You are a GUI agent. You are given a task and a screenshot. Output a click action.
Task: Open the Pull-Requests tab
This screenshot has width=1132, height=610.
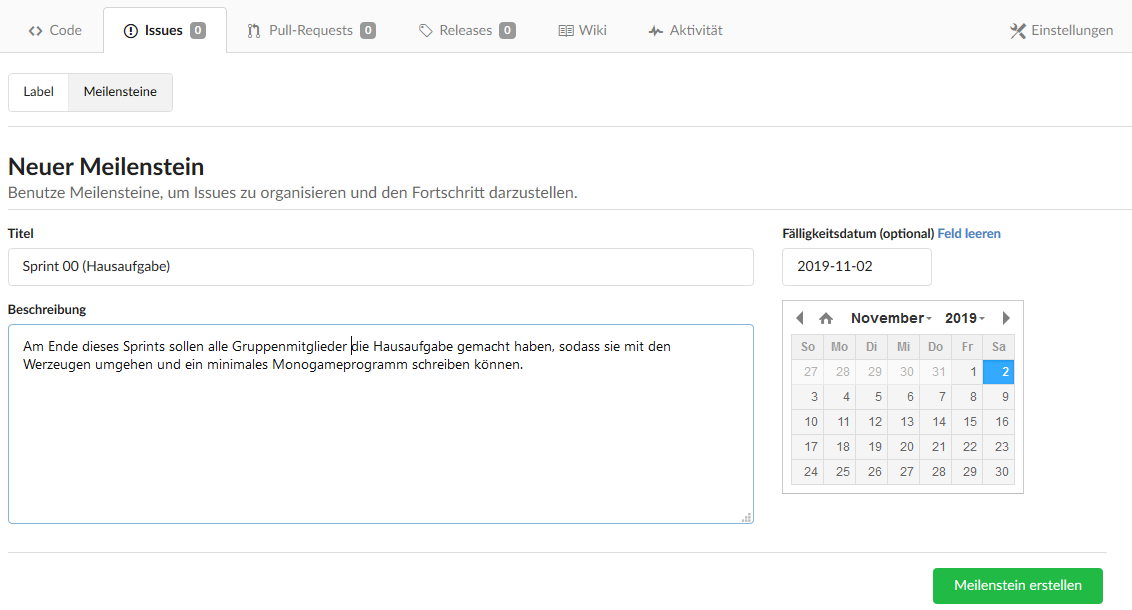pos(311,30)
